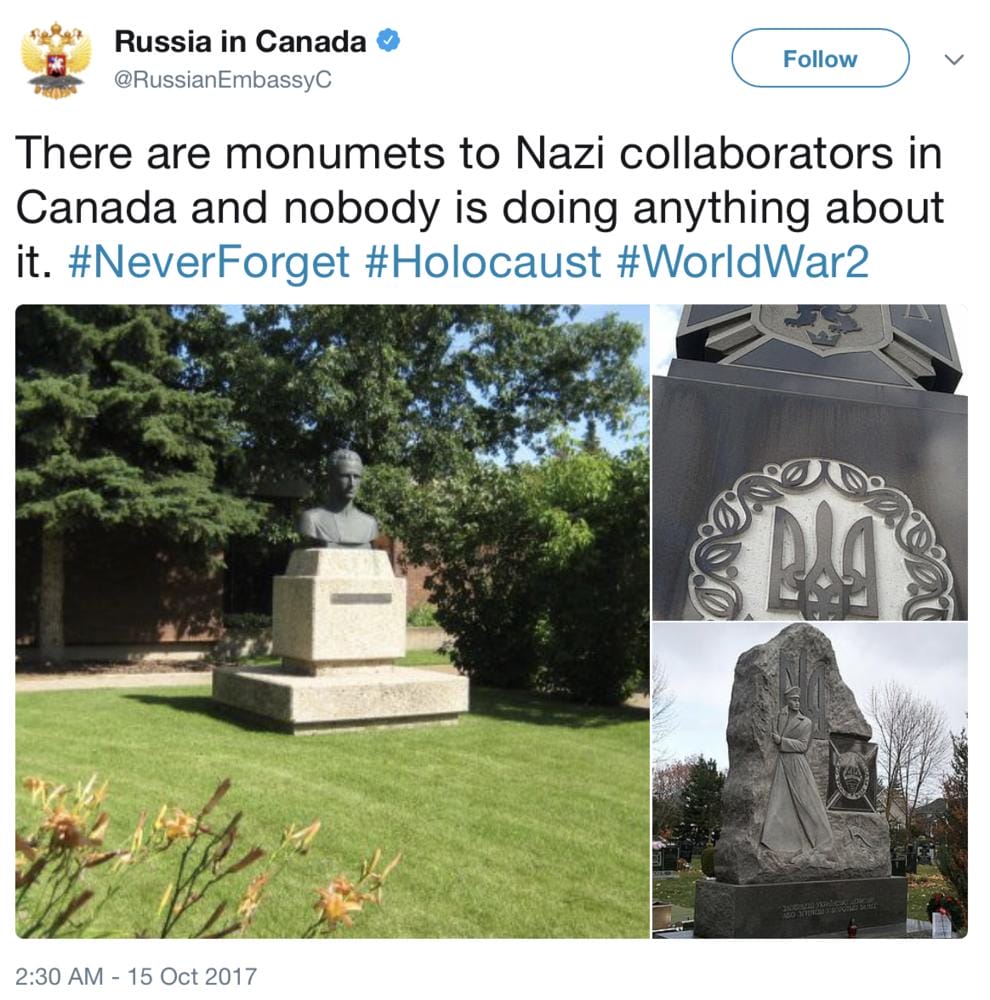This screenshot has width=990, height=1000.
Task: Follow the Russia in Canada account
Action: (820, 58)
